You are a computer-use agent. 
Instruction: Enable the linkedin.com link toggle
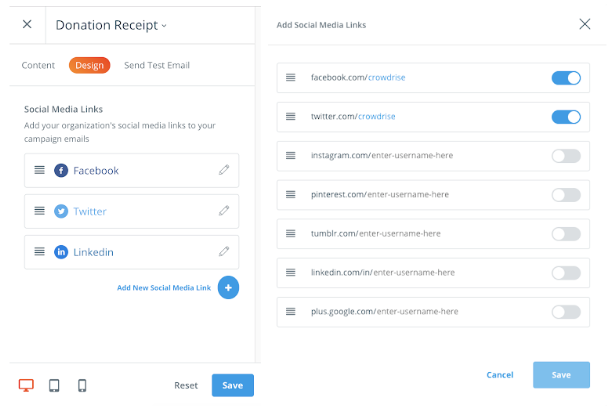566,273
